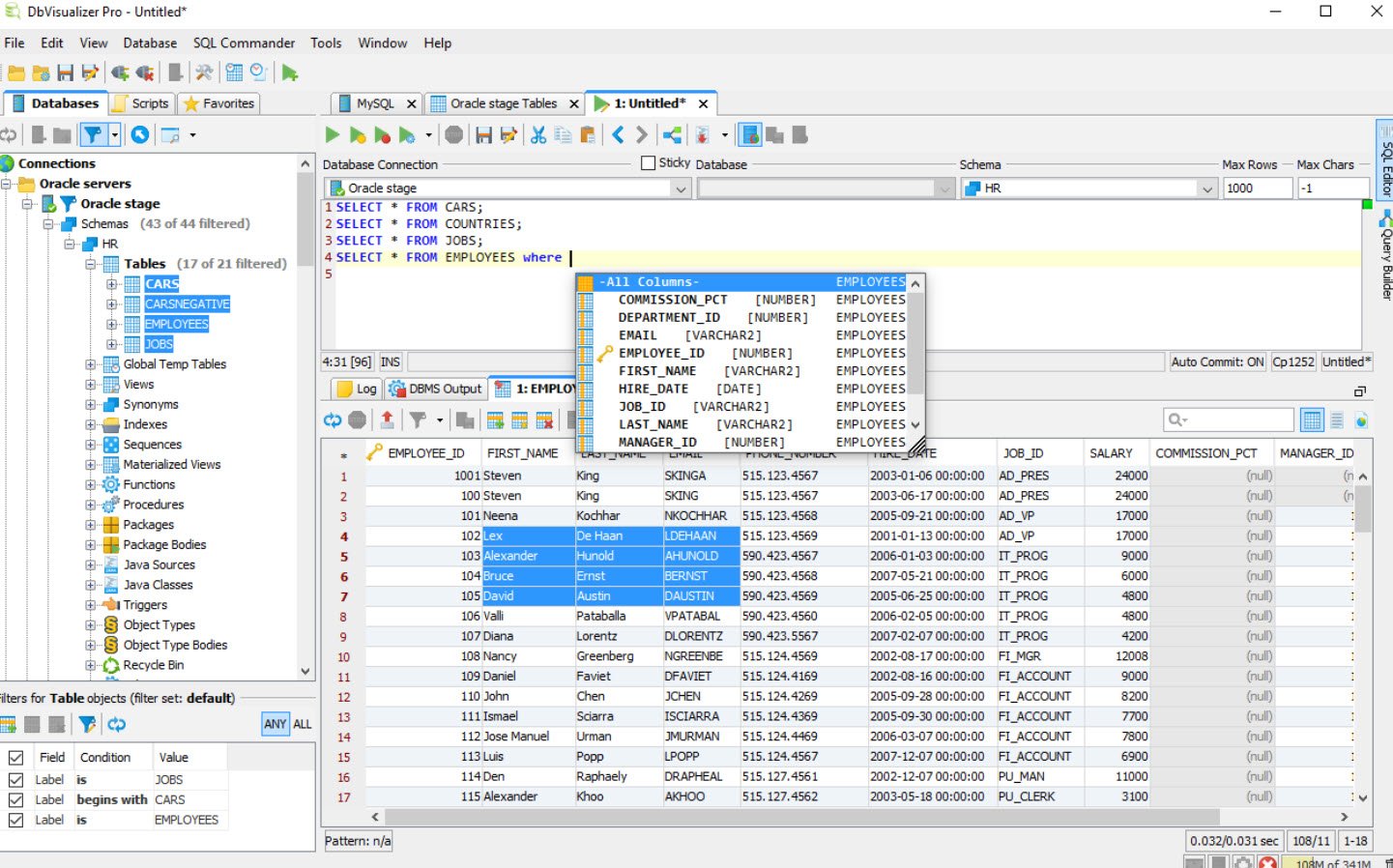Click the ALL button in filter panel
Image resolution: width=1393 pixels, height=868 pixels.
click(x=303, y=724)
